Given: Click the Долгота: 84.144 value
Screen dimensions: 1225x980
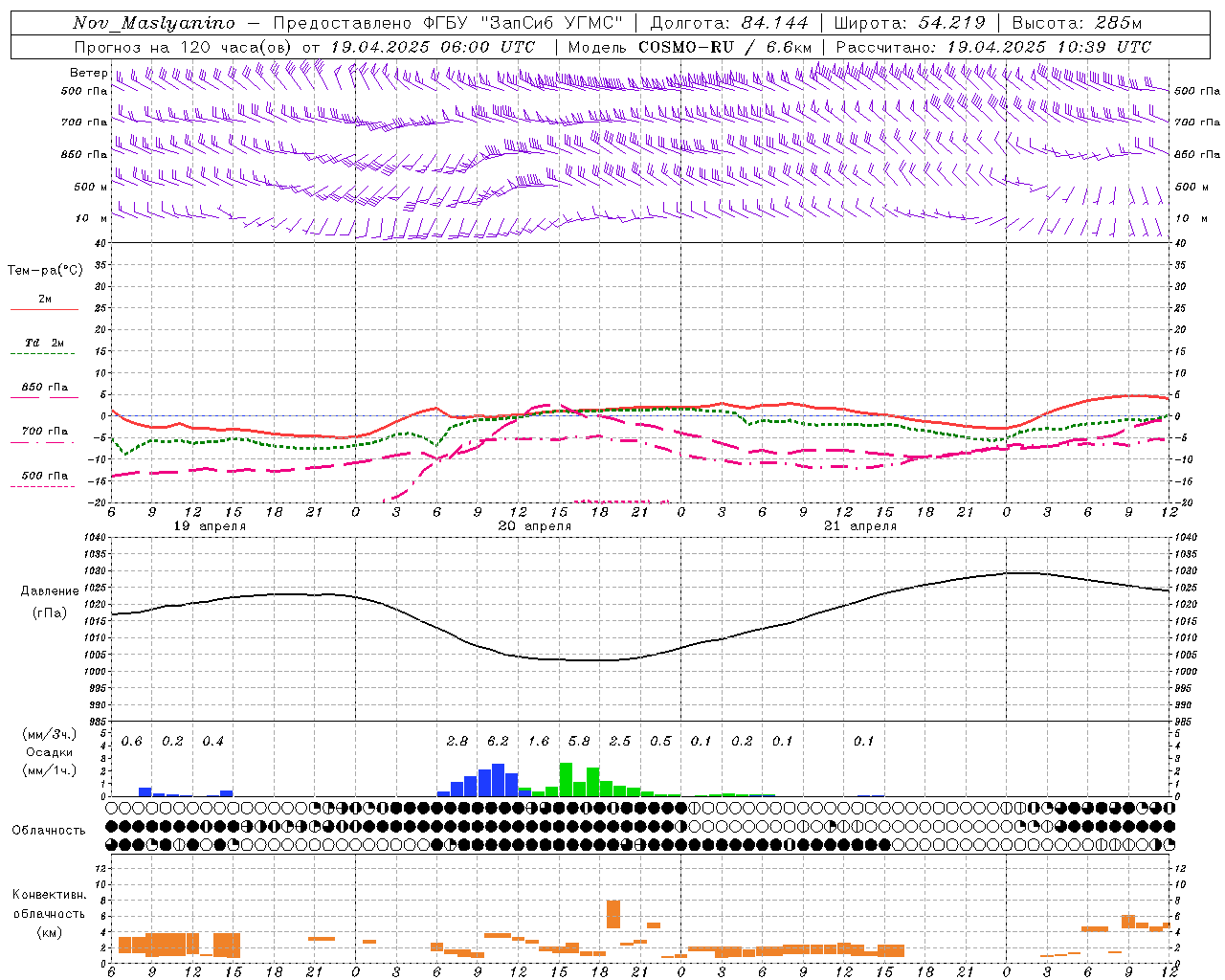Looking at the screenshot, I should (x=729, y=23).
